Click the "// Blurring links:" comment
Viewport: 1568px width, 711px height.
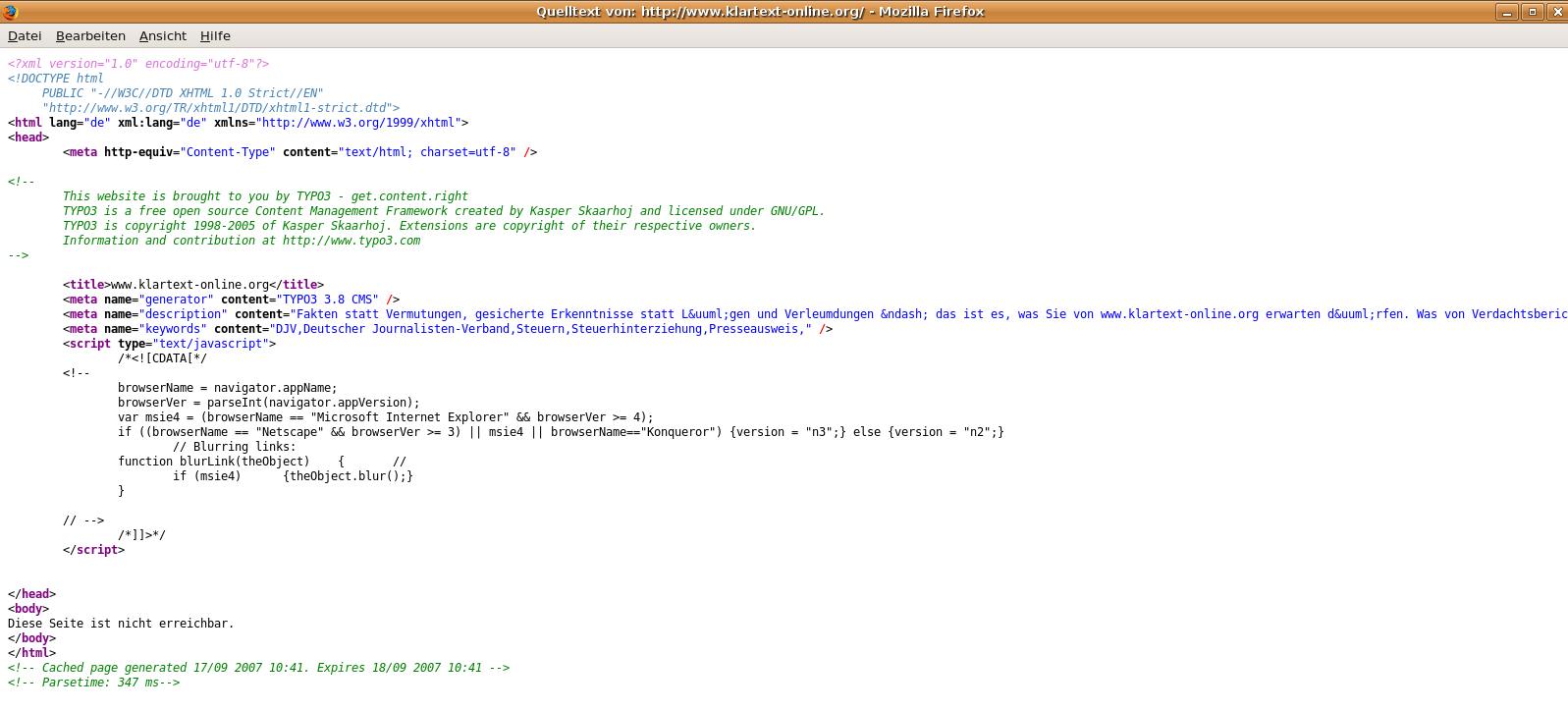click(235, 447)
